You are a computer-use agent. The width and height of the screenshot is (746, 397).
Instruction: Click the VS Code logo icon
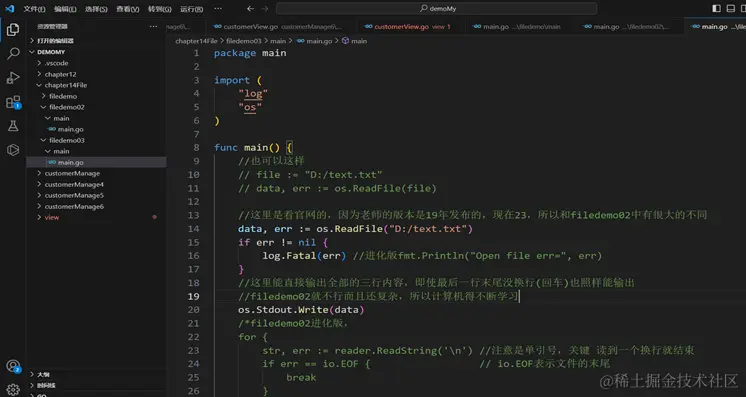point(10,9)
